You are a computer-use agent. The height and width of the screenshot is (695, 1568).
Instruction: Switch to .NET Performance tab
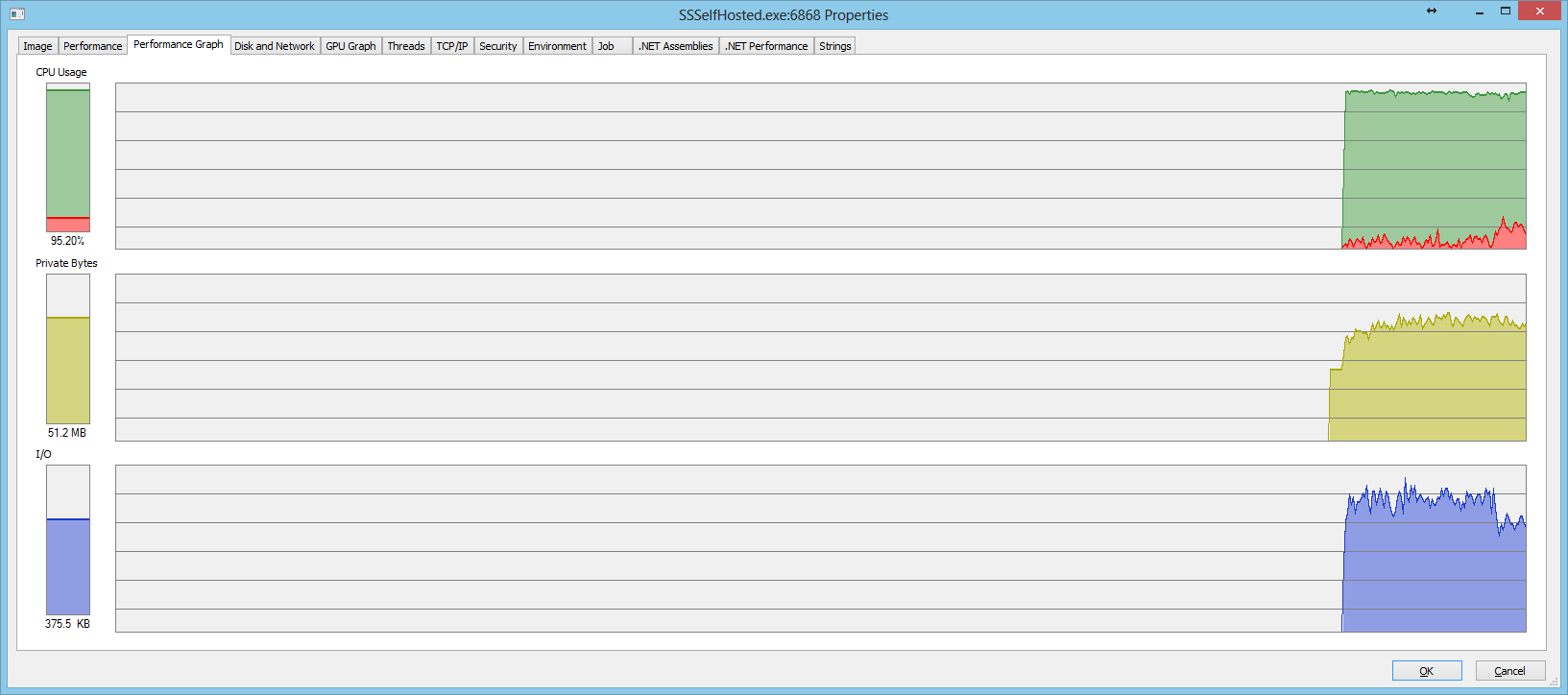click(x=766, y=46)
